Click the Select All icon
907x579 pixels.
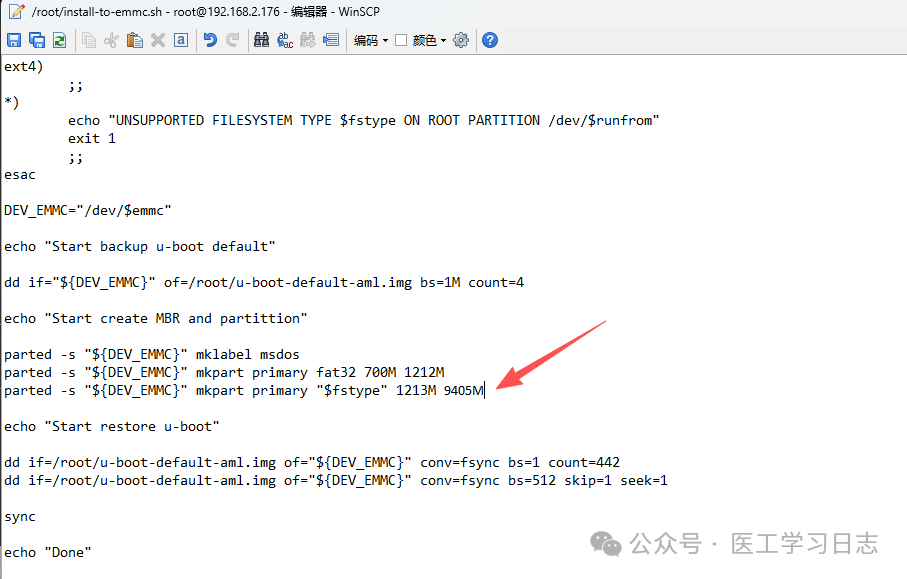[x=181, y=41]
